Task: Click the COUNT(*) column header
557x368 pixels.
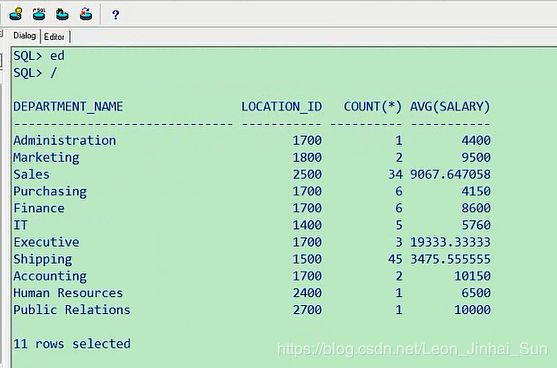Action: (373, 107)
